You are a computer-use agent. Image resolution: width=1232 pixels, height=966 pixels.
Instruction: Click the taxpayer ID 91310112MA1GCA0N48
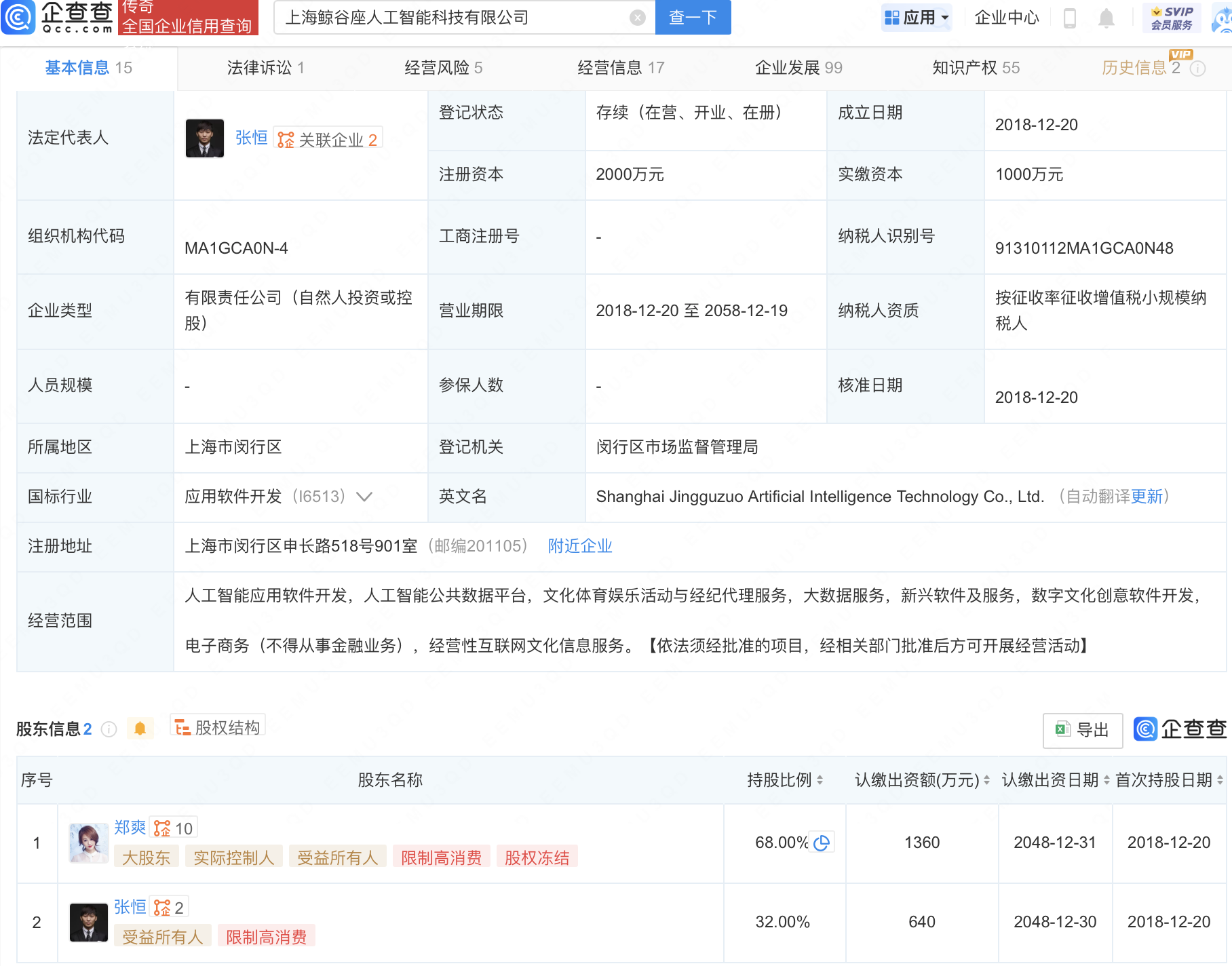pyautogui.click(x=1084, y=248)
